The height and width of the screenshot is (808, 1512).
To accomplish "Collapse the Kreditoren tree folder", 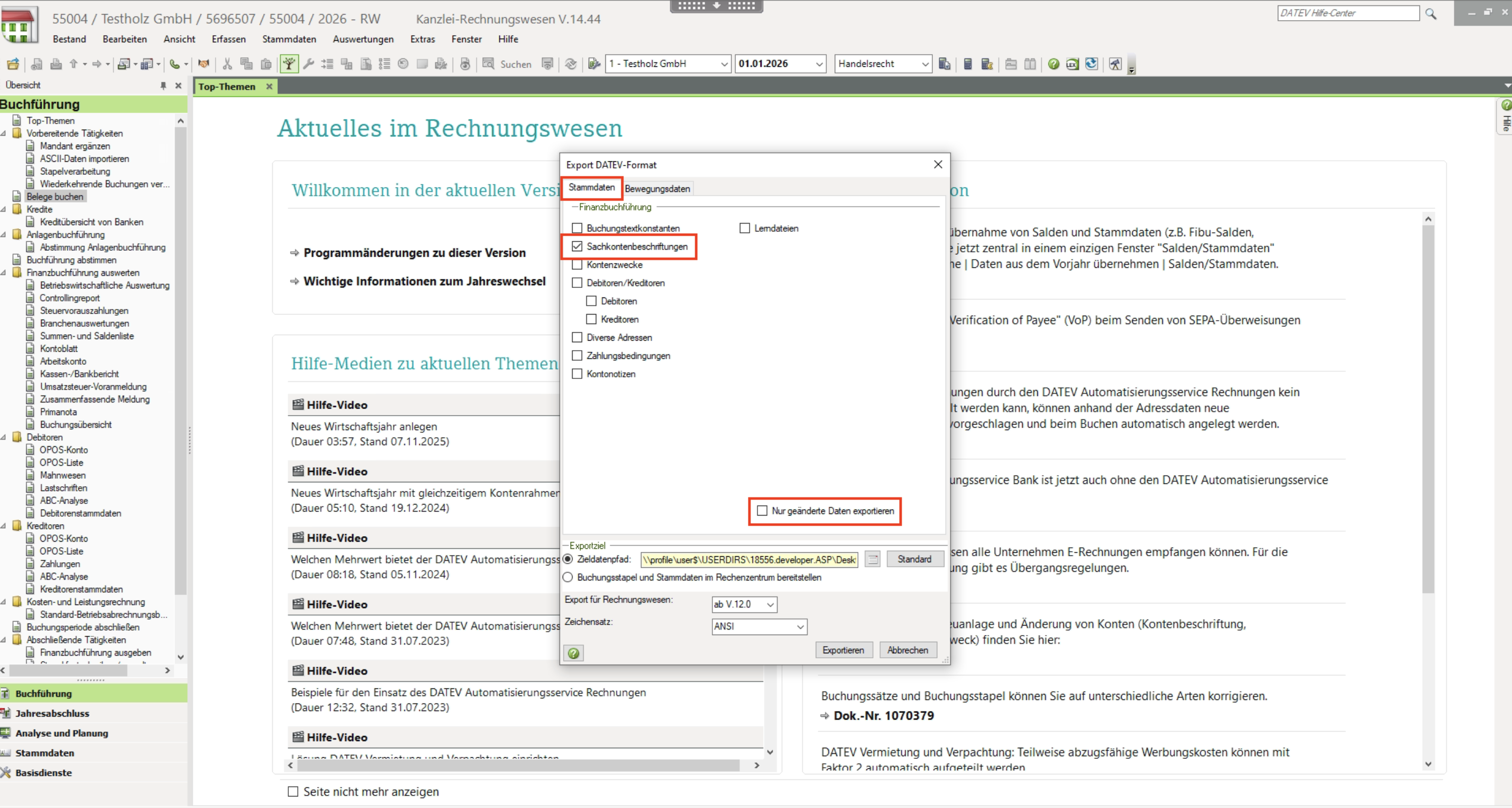I will 4,526.
